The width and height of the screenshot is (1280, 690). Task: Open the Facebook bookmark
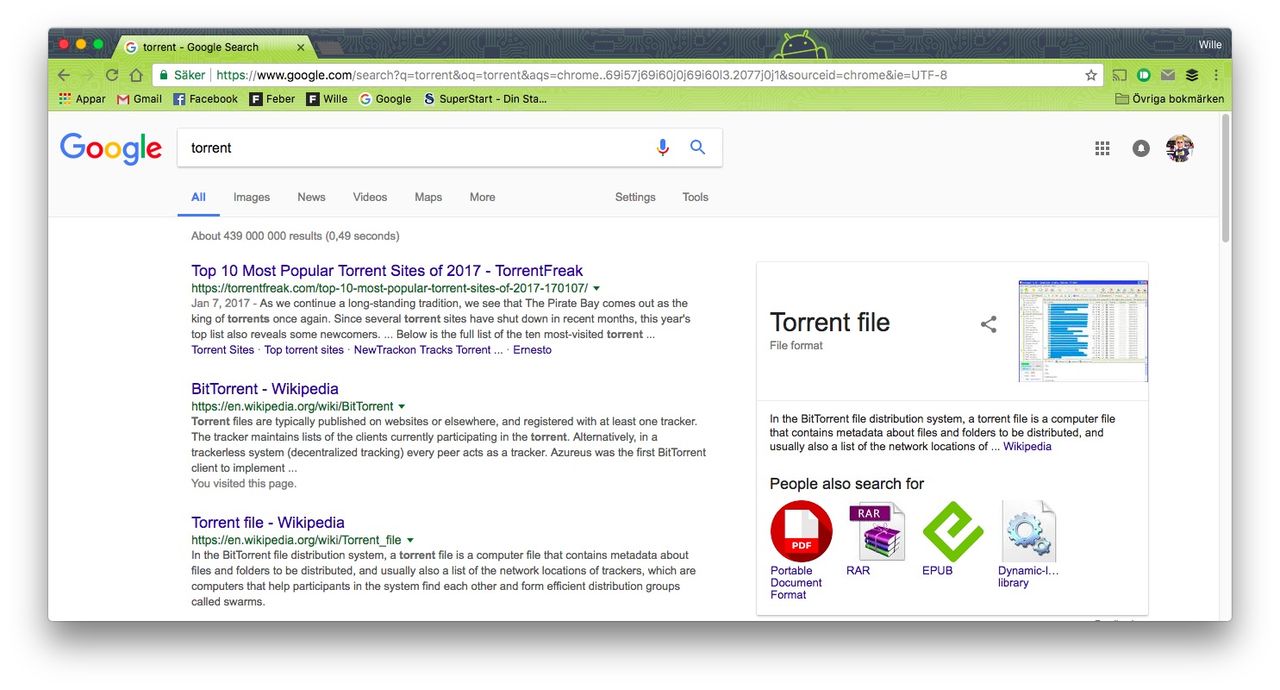coord(205,99)
